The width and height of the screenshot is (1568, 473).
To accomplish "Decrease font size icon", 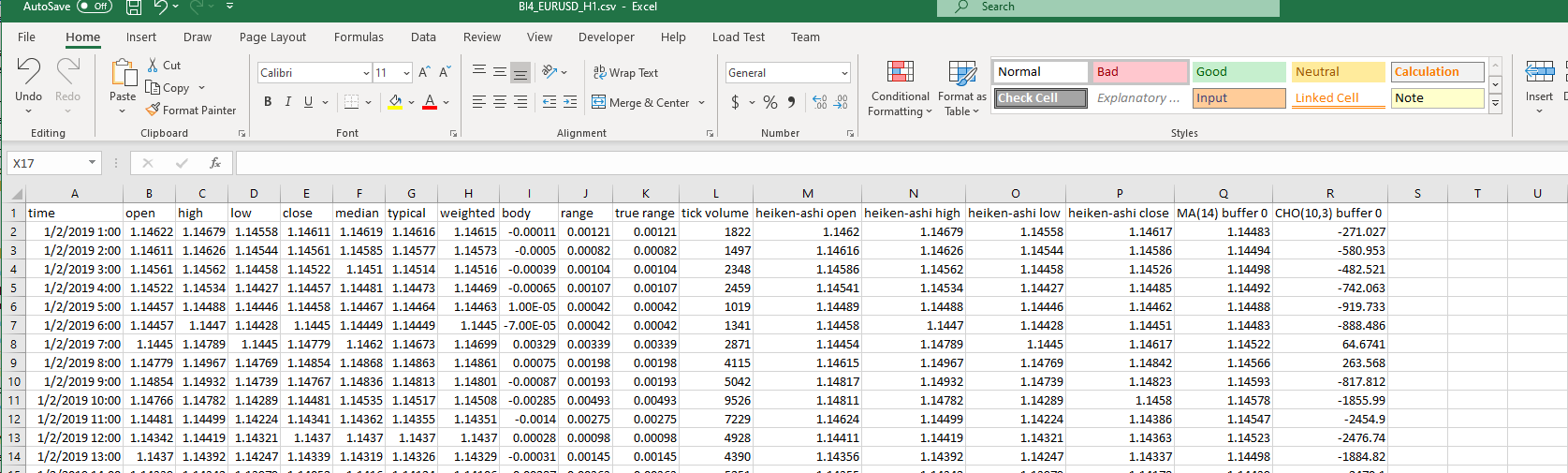I will [x=445, y=72].
